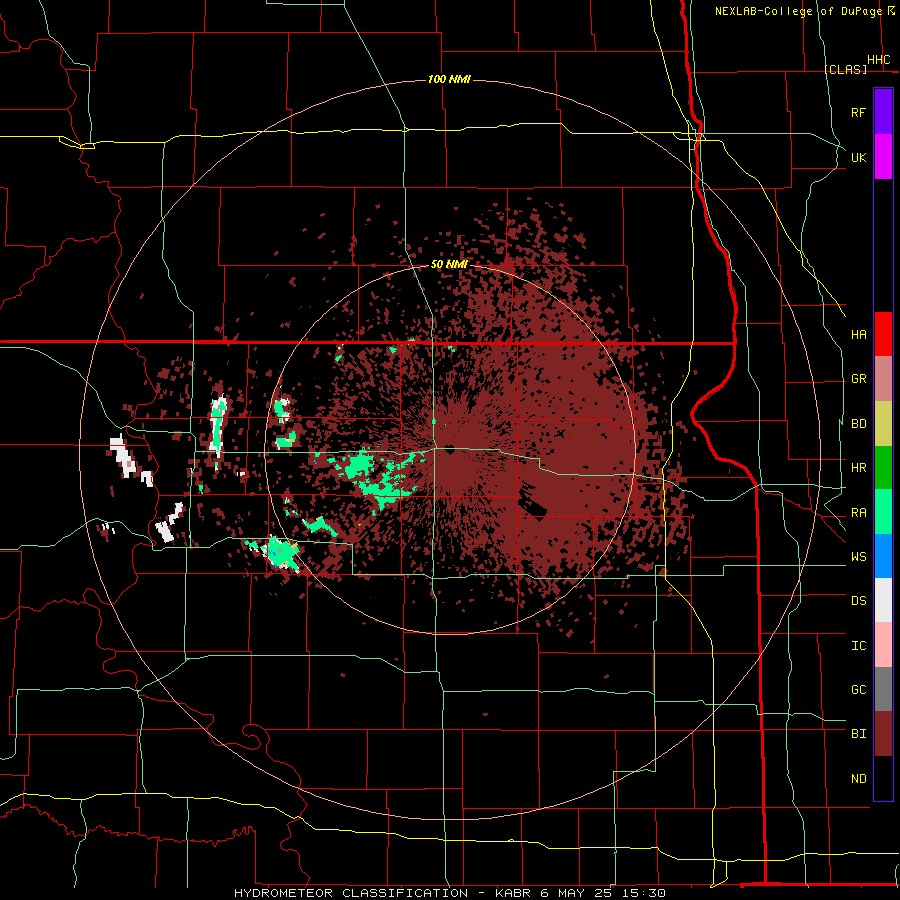This screenshot has width=900, height=900.
Task: Click the [CLAS] unit label
Action: point(846,69)
